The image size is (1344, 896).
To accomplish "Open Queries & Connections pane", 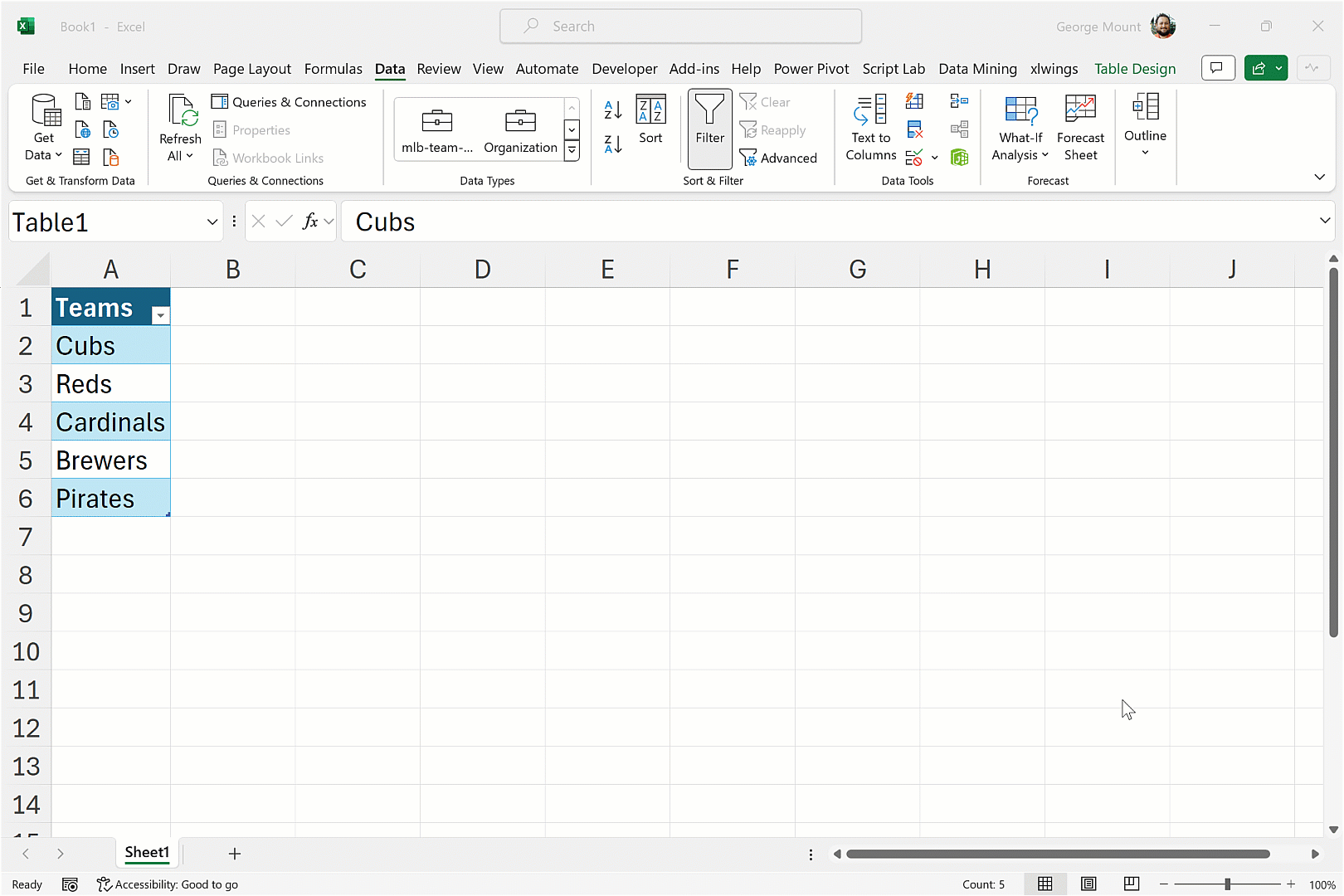I will tap(289, 102).
